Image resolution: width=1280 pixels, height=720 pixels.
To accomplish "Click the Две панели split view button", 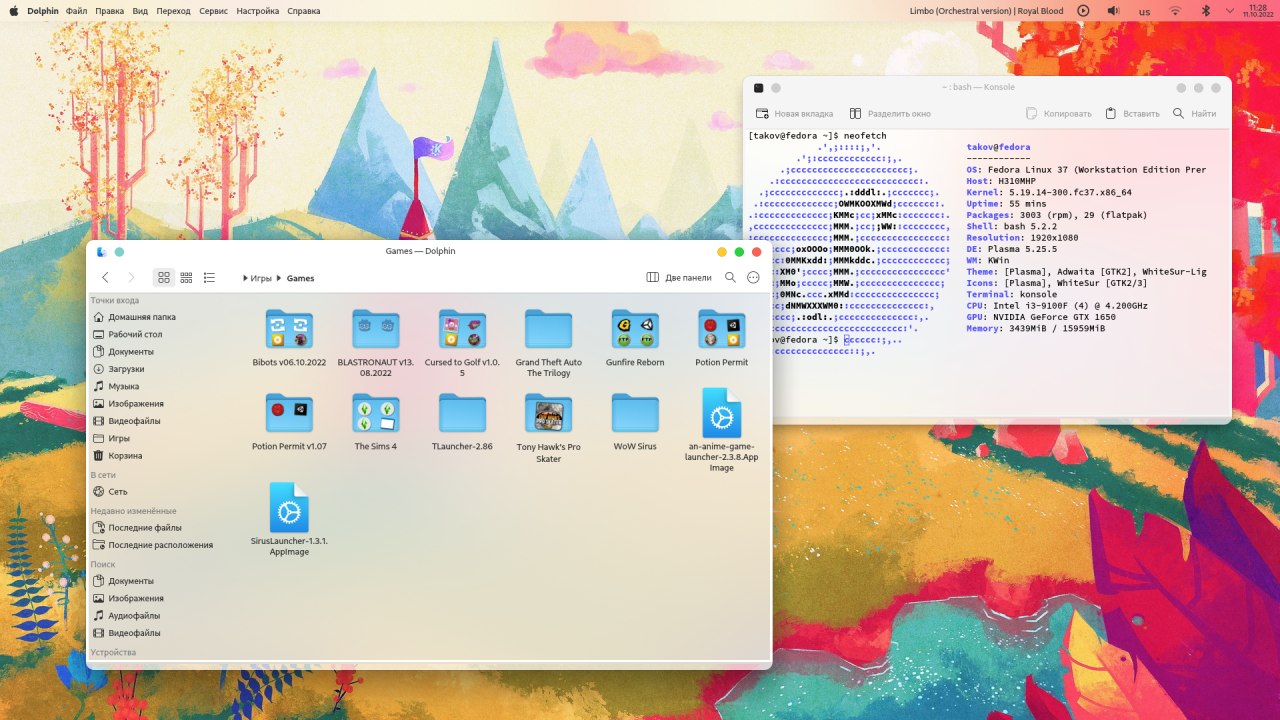I will [x=680, y=277].
